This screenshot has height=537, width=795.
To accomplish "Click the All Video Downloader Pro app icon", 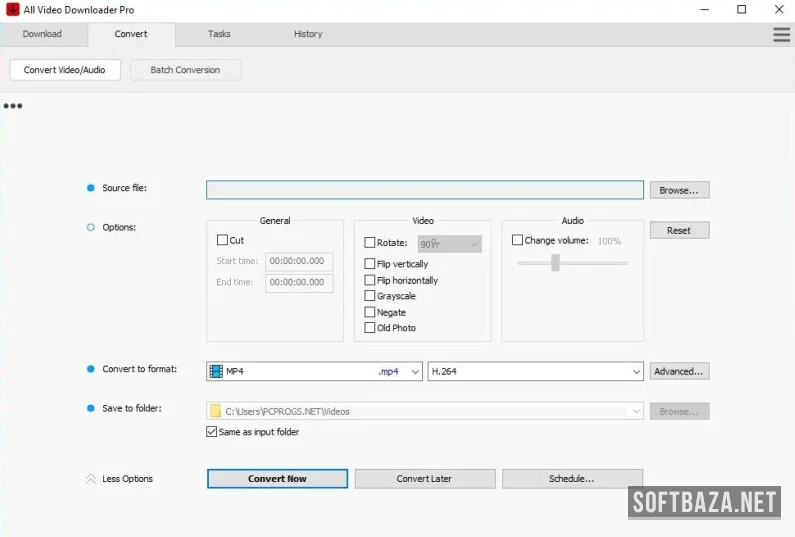I will click(13, 10).
